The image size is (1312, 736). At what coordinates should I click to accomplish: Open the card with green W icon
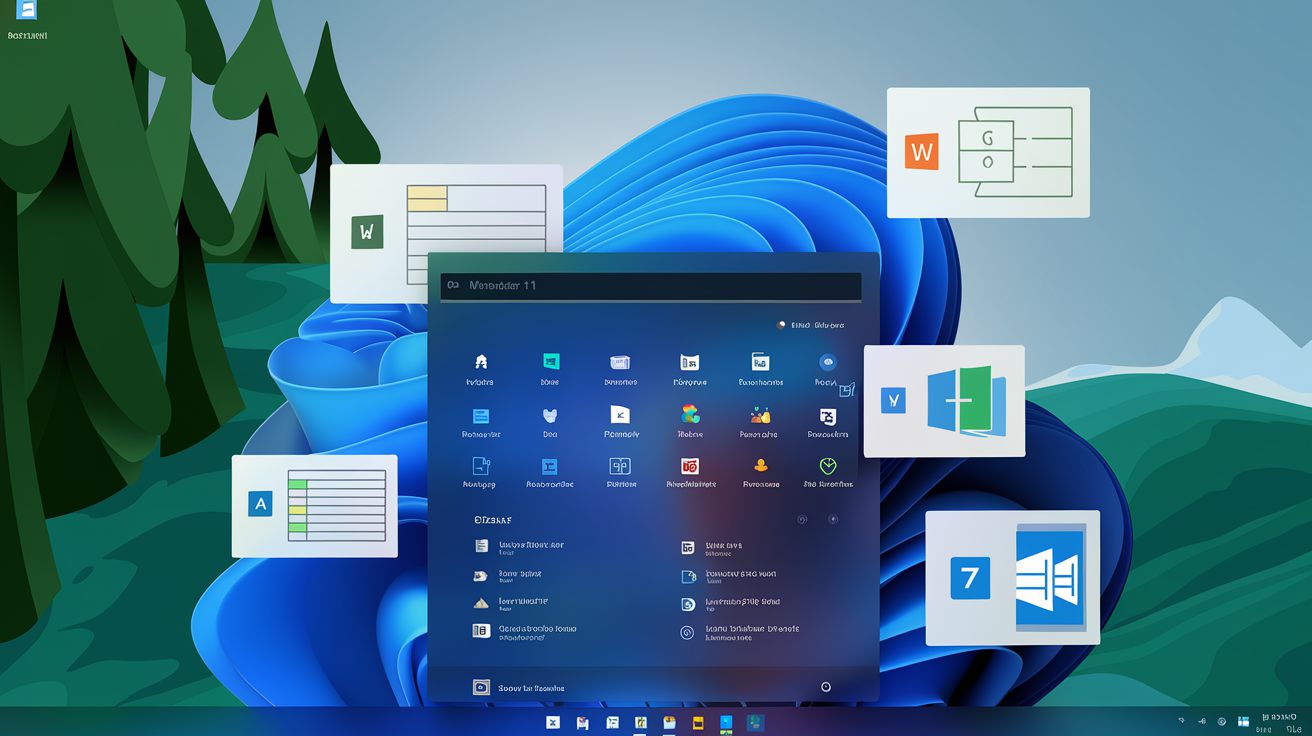(446, 234)
